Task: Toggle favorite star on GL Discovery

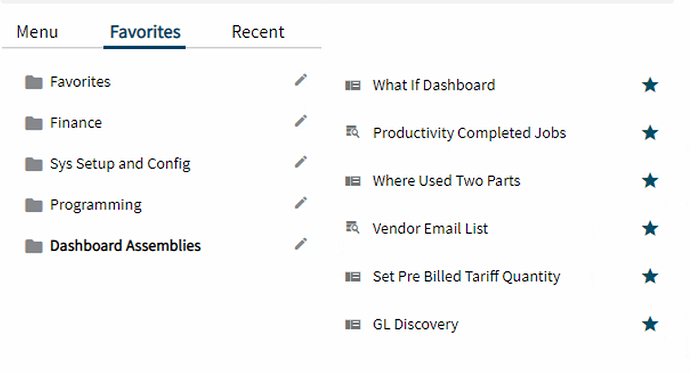Action: (x=650, y=324)
